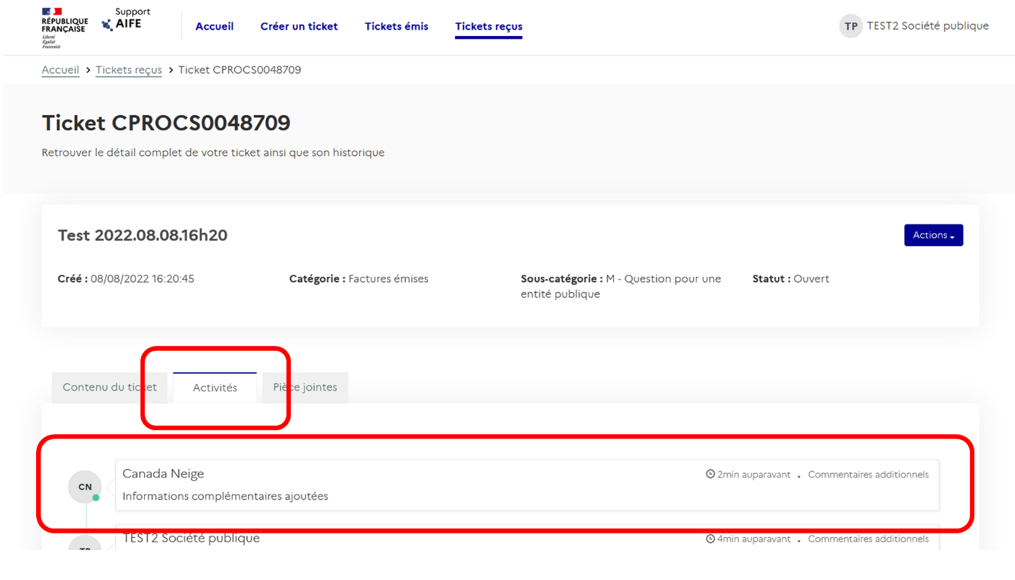This screenshot has width=1015, height=580.
Task: Switch to the Contenu du ticket tab
Action: pyautogui.click(x=109, y=388)
